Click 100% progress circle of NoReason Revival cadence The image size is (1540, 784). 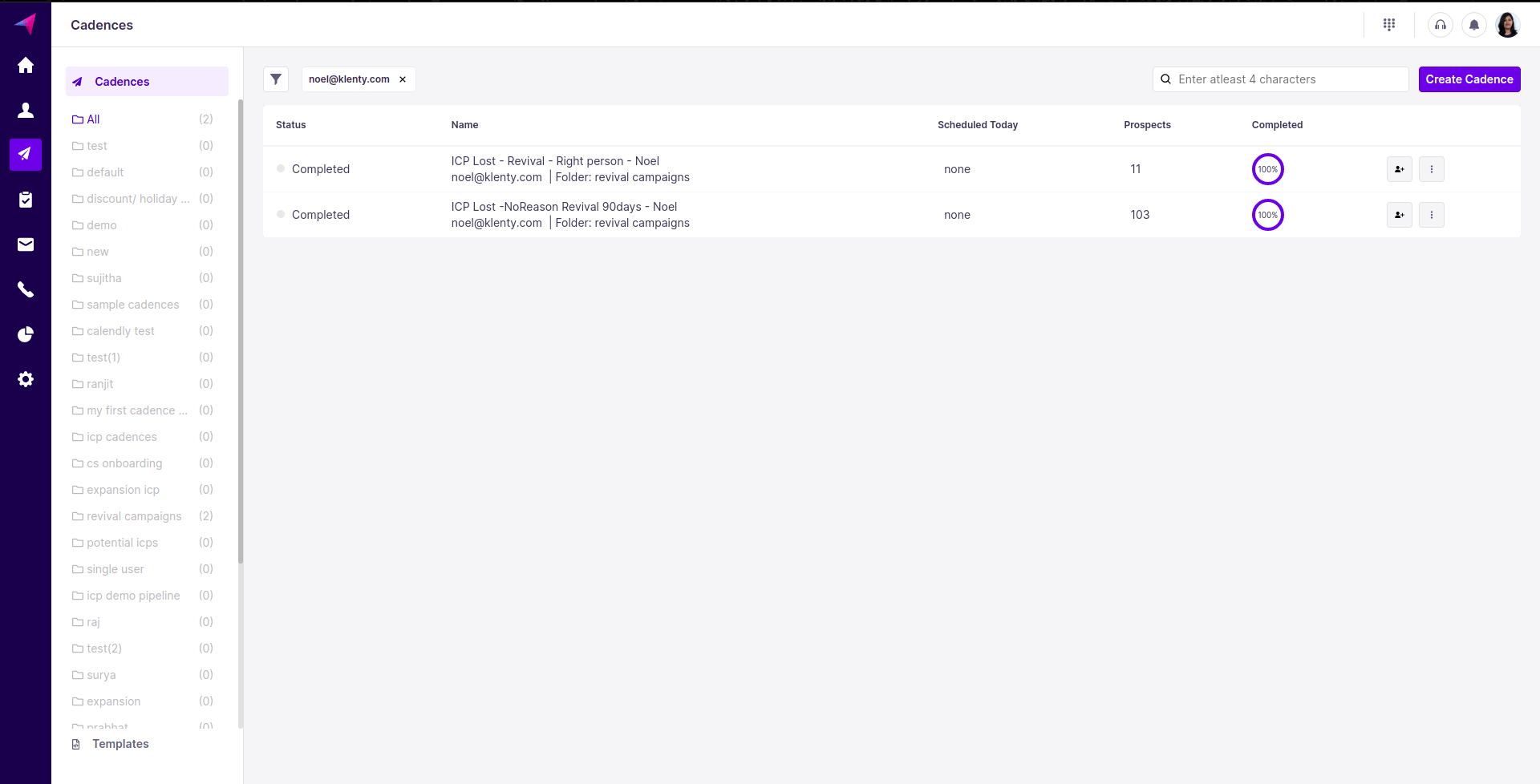tap(1267, 215)
